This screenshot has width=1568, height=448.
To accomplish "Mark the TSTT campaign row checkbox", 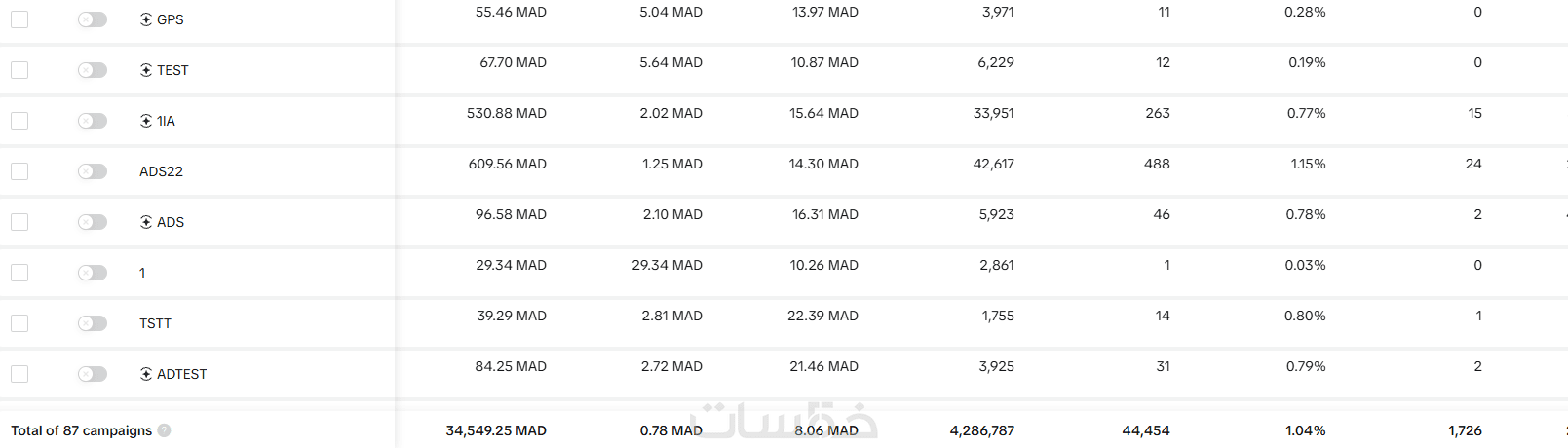I will [x=19, y=323].
